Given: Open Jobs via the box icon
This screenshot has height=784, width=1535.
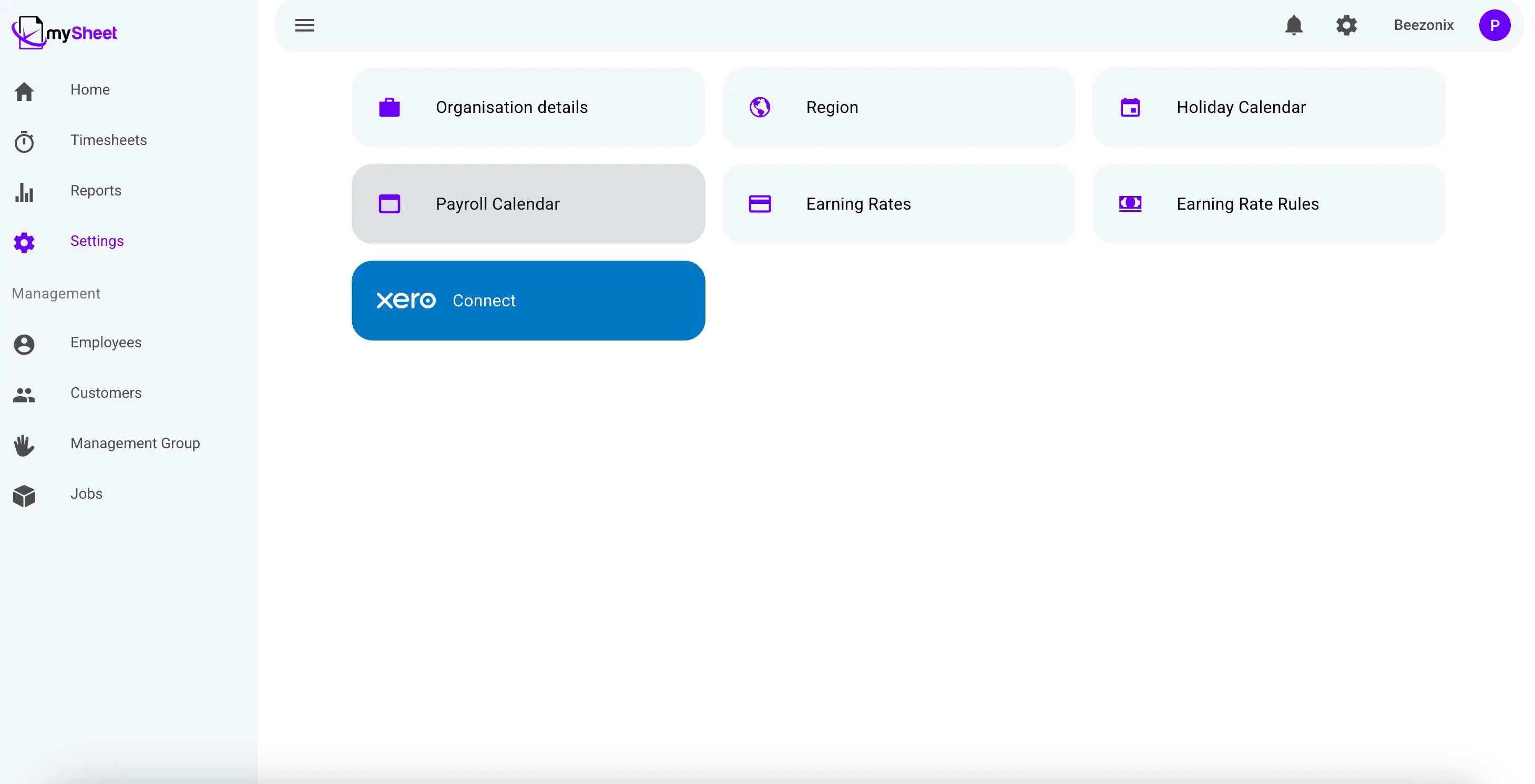Looking at the screenshot, I should click(24, 495).
